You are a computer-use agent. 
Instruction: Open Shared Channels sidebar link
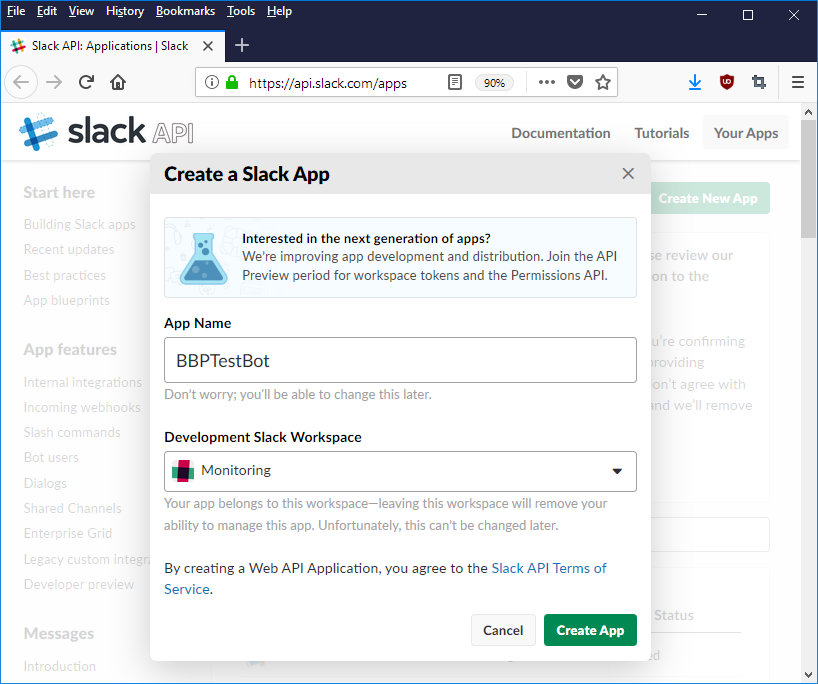tap(73, 508)
